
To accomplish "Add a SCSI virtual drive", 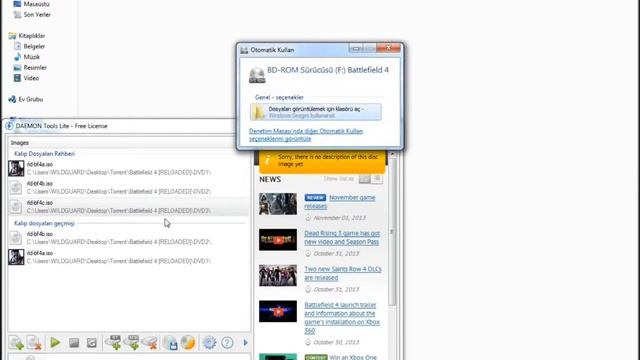I will (x=131, y=342).
